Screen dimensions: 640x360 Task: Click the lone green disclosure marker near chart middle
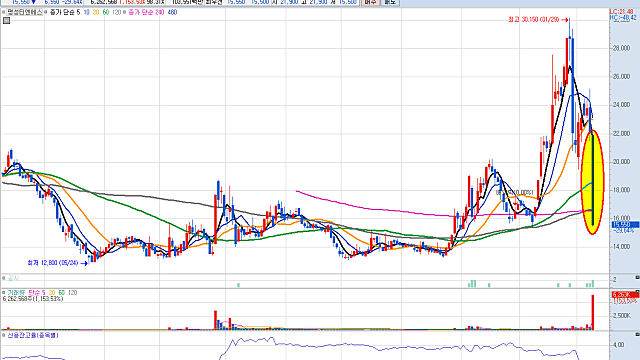pyautogui.click(x=239, y=285)
